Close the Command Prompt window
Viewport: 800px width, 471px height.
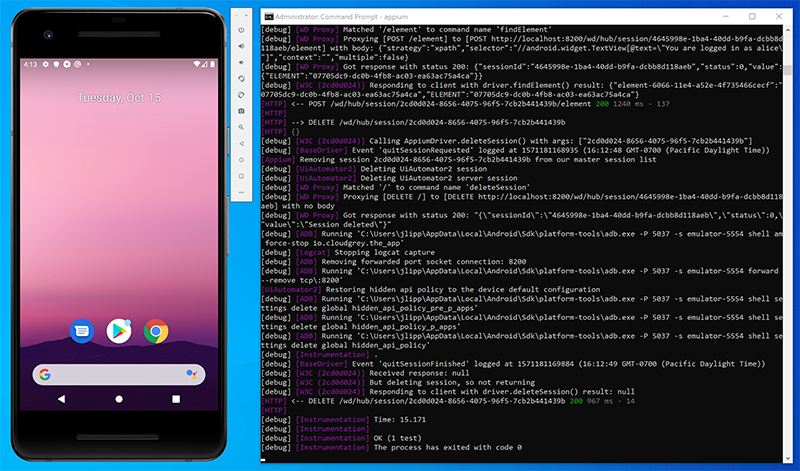point(779,16)
